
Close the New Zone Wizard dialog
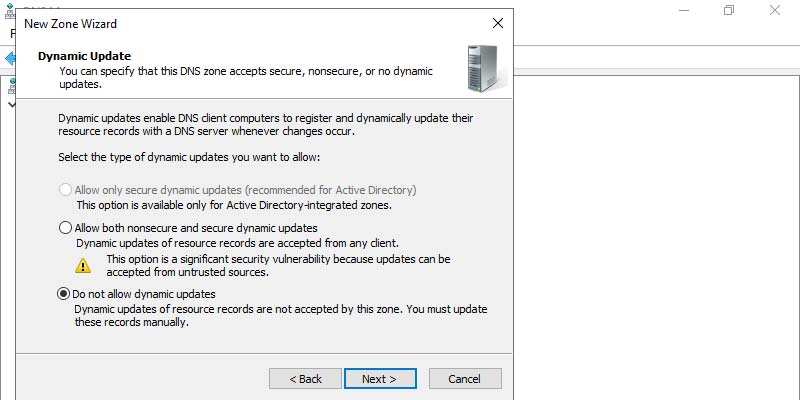[x=497, y=23]
